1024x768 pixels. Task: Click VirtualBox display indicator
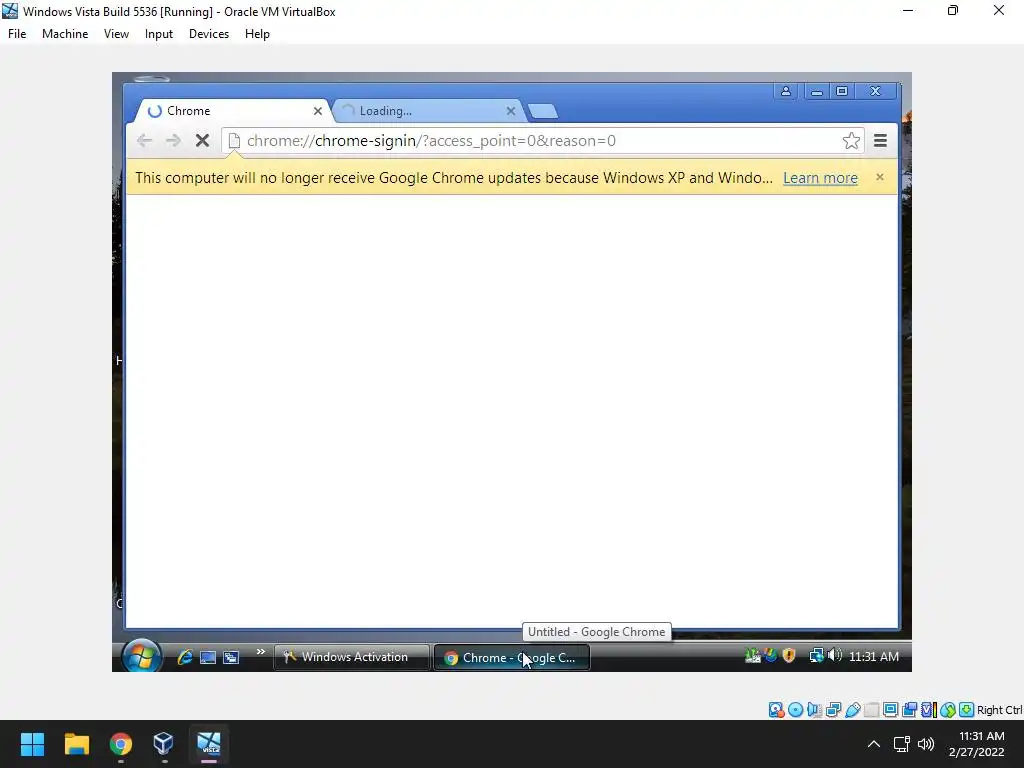(x=890, y=710)
